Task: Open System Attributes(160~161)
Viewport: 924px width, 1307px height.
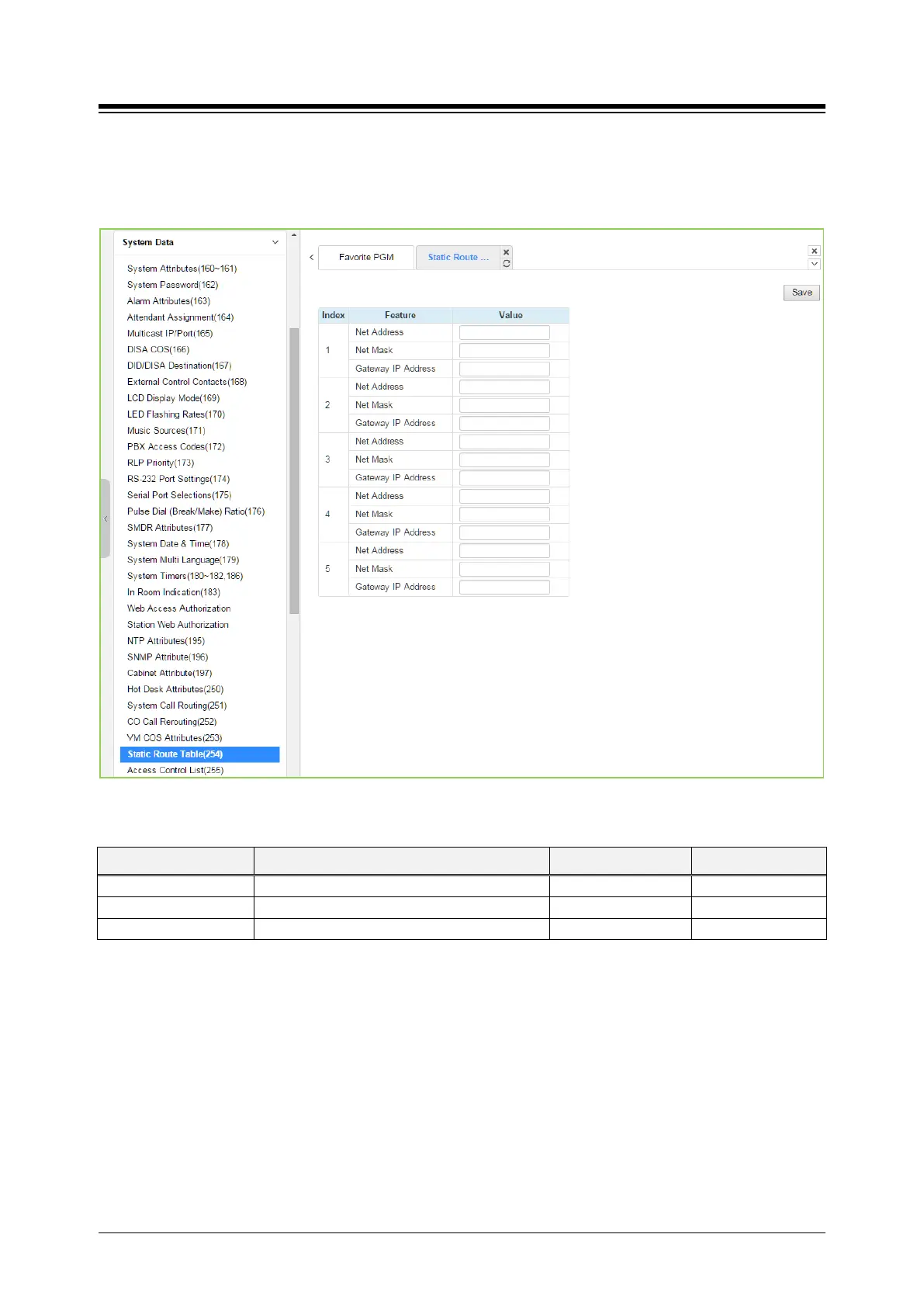Action: click(182, 269)
